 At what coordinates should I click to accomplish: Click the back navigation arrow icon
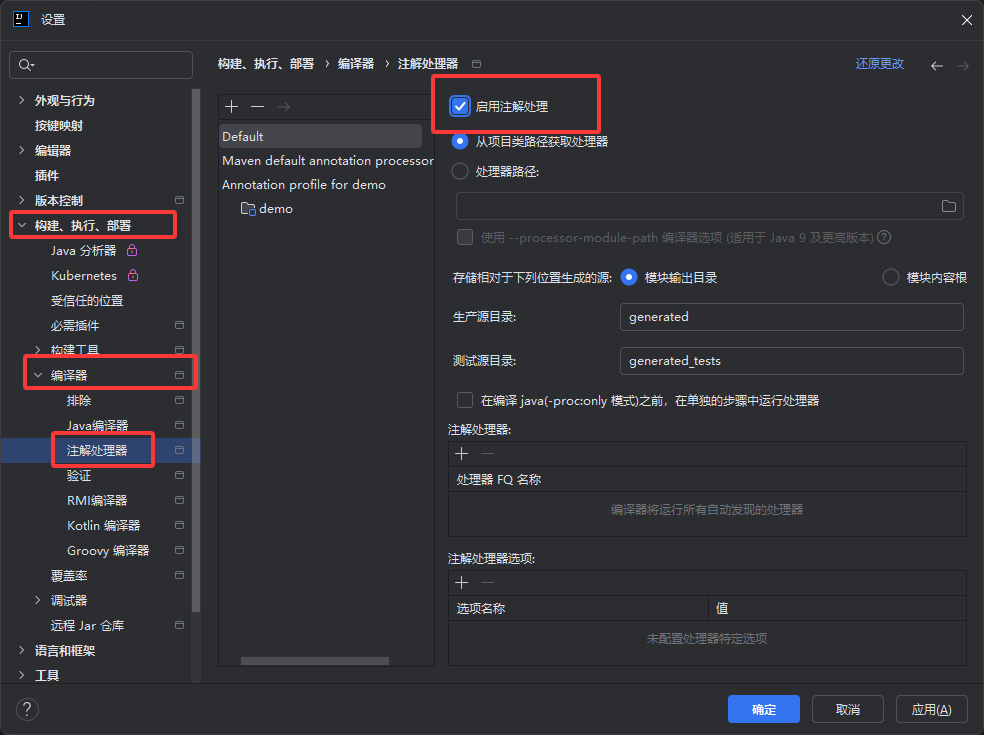937,65
